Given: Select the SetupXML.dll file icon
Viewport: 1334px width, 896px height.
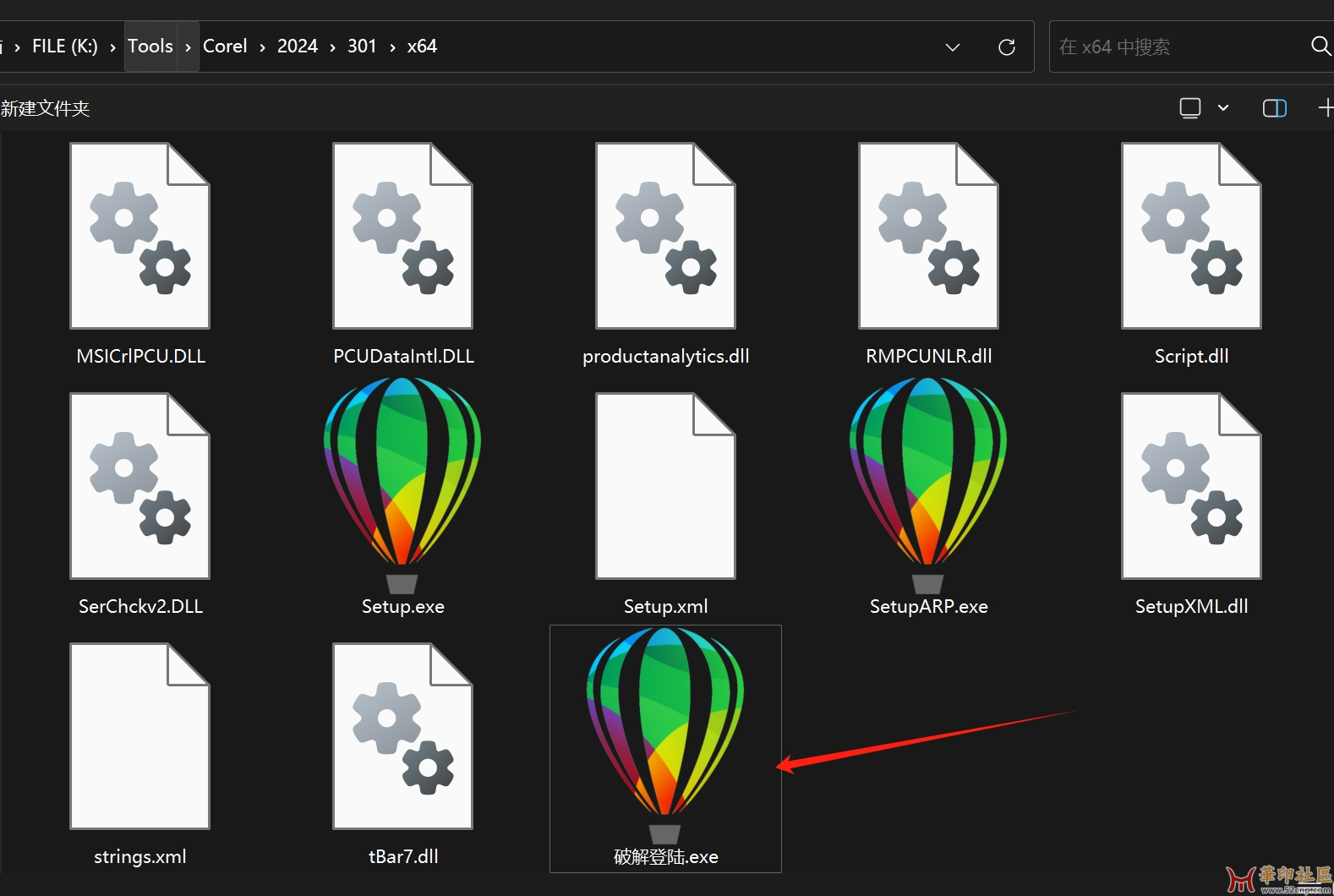Looking at the screenshot, I should pos(1191,486).
